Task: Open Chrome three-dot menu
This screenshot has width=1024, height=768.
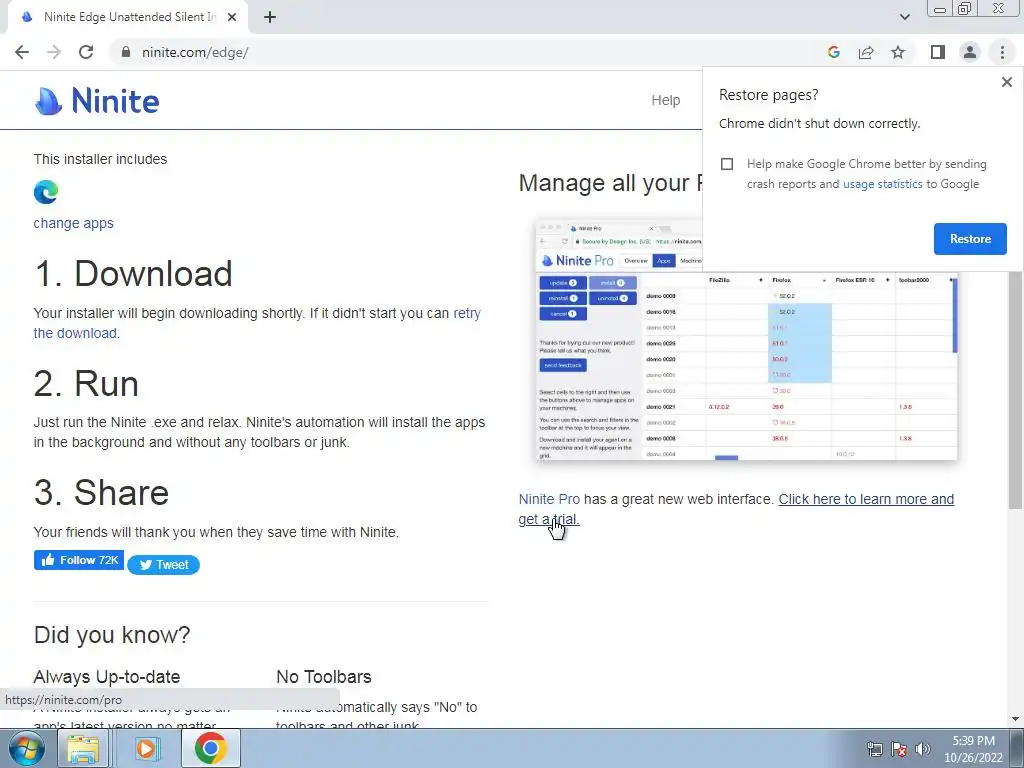Action: (1002, 52)
